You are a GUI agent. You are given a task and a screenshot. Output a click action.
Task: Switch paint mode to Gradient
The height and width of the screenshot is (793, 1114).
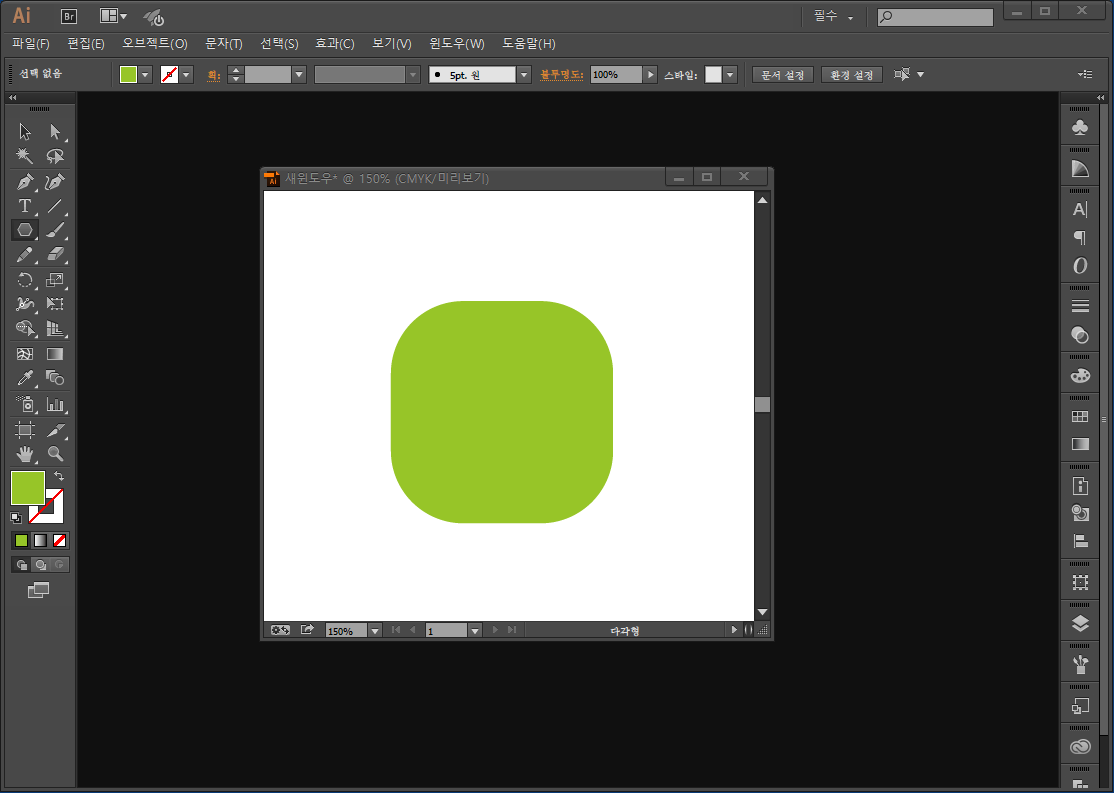coord(40,541)
